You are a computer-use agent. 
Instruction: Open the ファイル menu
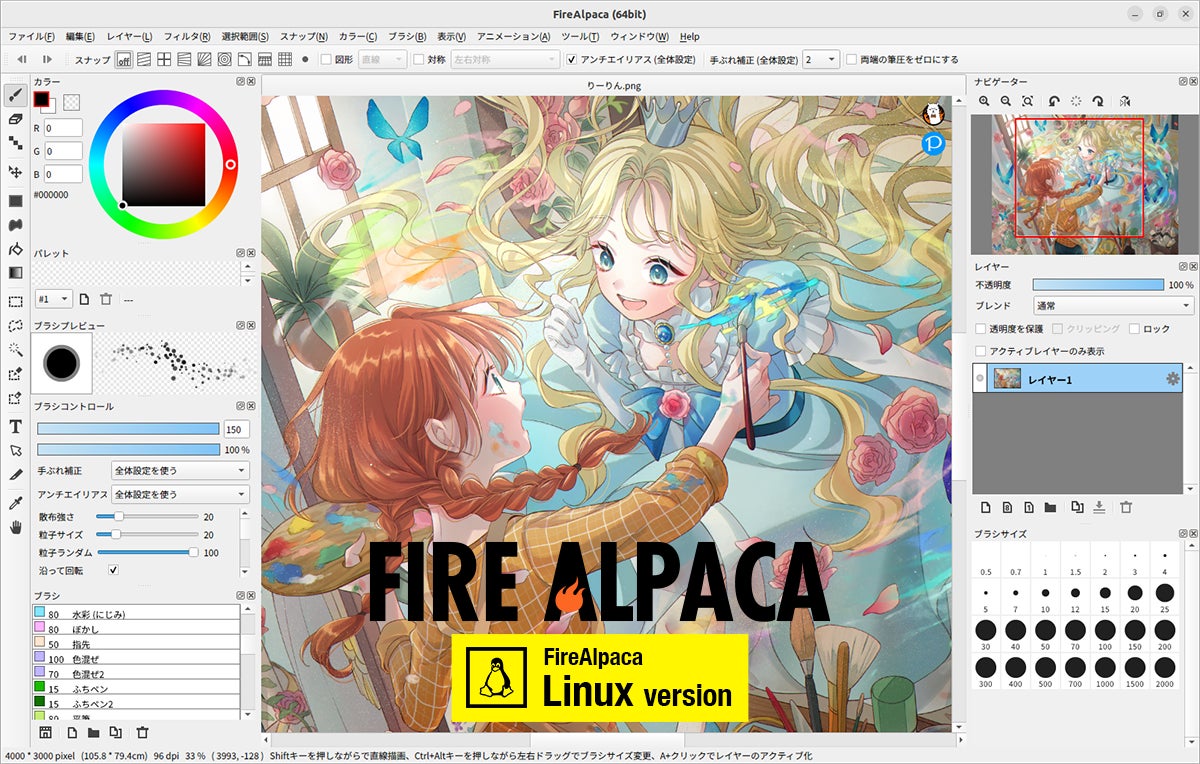pyautogui.click(x=31, y=36)
